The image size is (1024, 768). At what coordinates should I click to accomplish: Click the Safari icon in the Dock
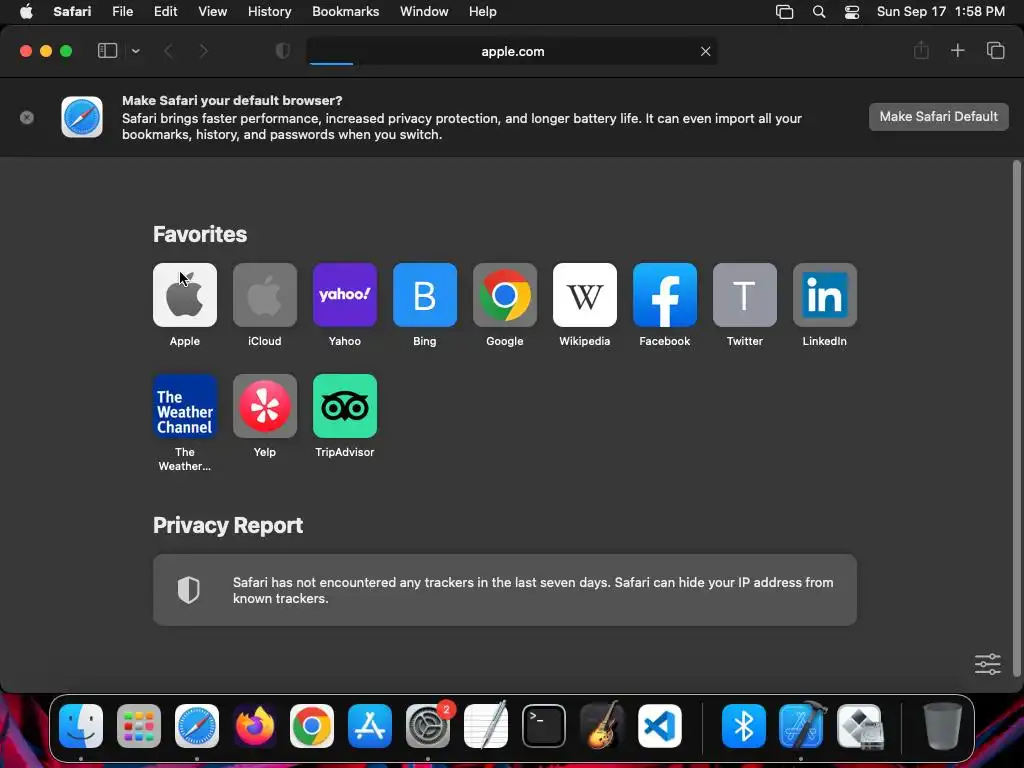(197, 726)
